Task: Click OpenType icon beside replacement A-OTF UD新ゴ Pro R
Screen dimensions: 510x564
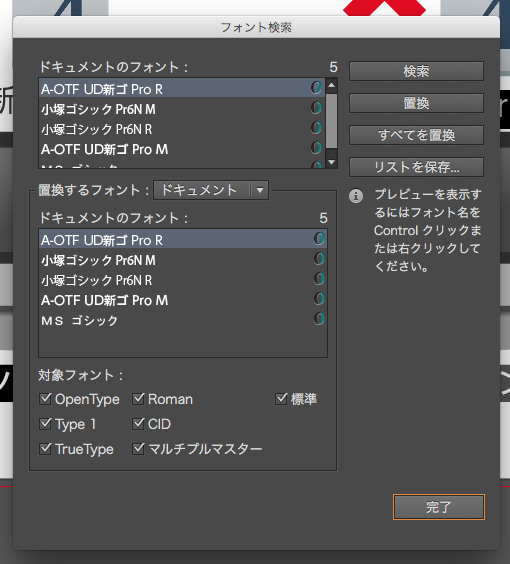Action: pyautogui.click(x=319, y=238)
